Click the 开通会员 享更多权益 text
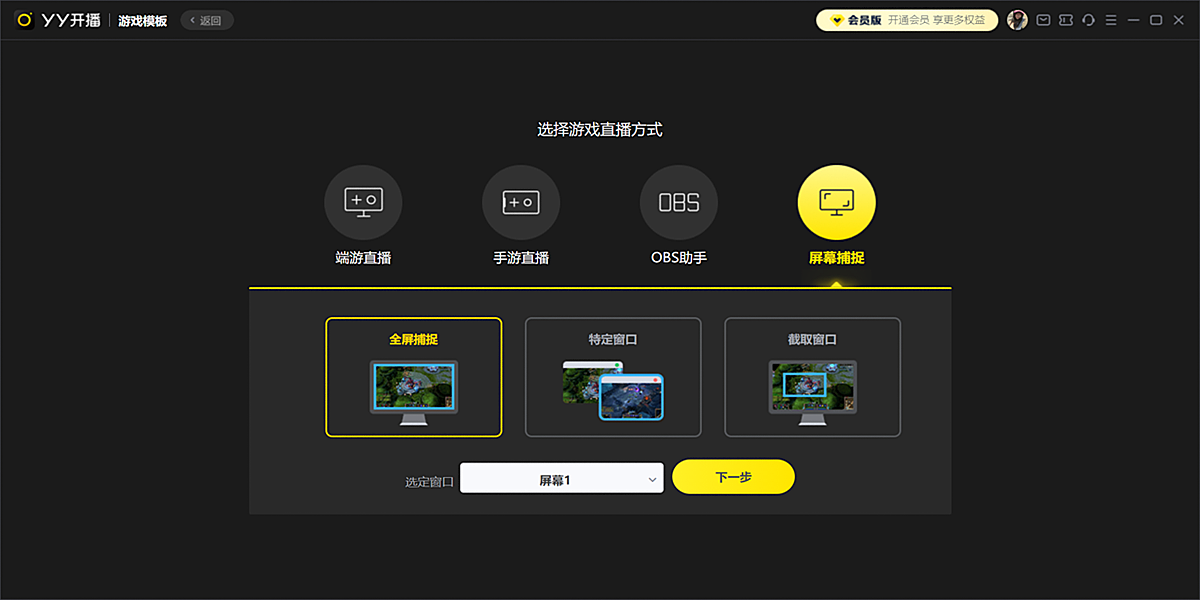Viewport: 1200px width, 600px height. pyautogui.click(x=936, y=20)
